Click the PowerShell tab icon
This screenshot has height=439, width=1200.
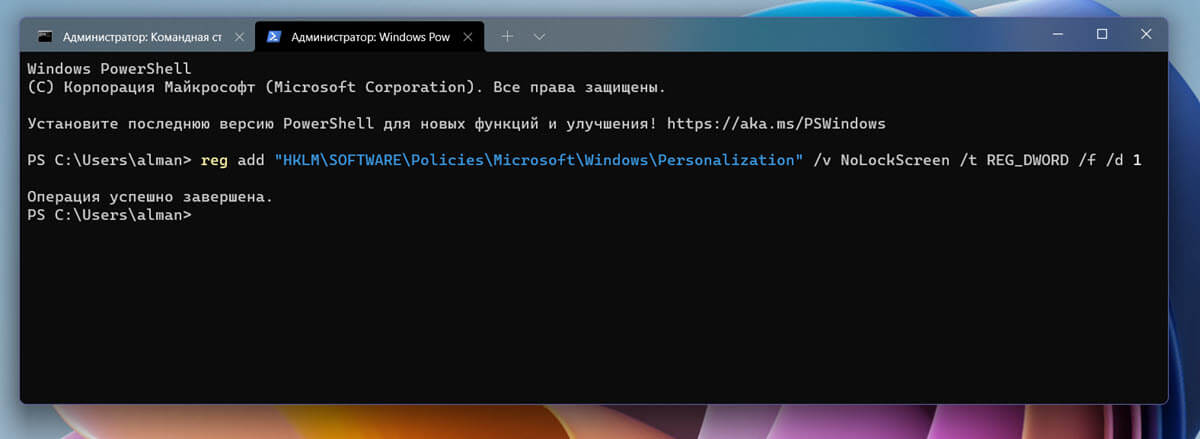click(x=273, y=36)
